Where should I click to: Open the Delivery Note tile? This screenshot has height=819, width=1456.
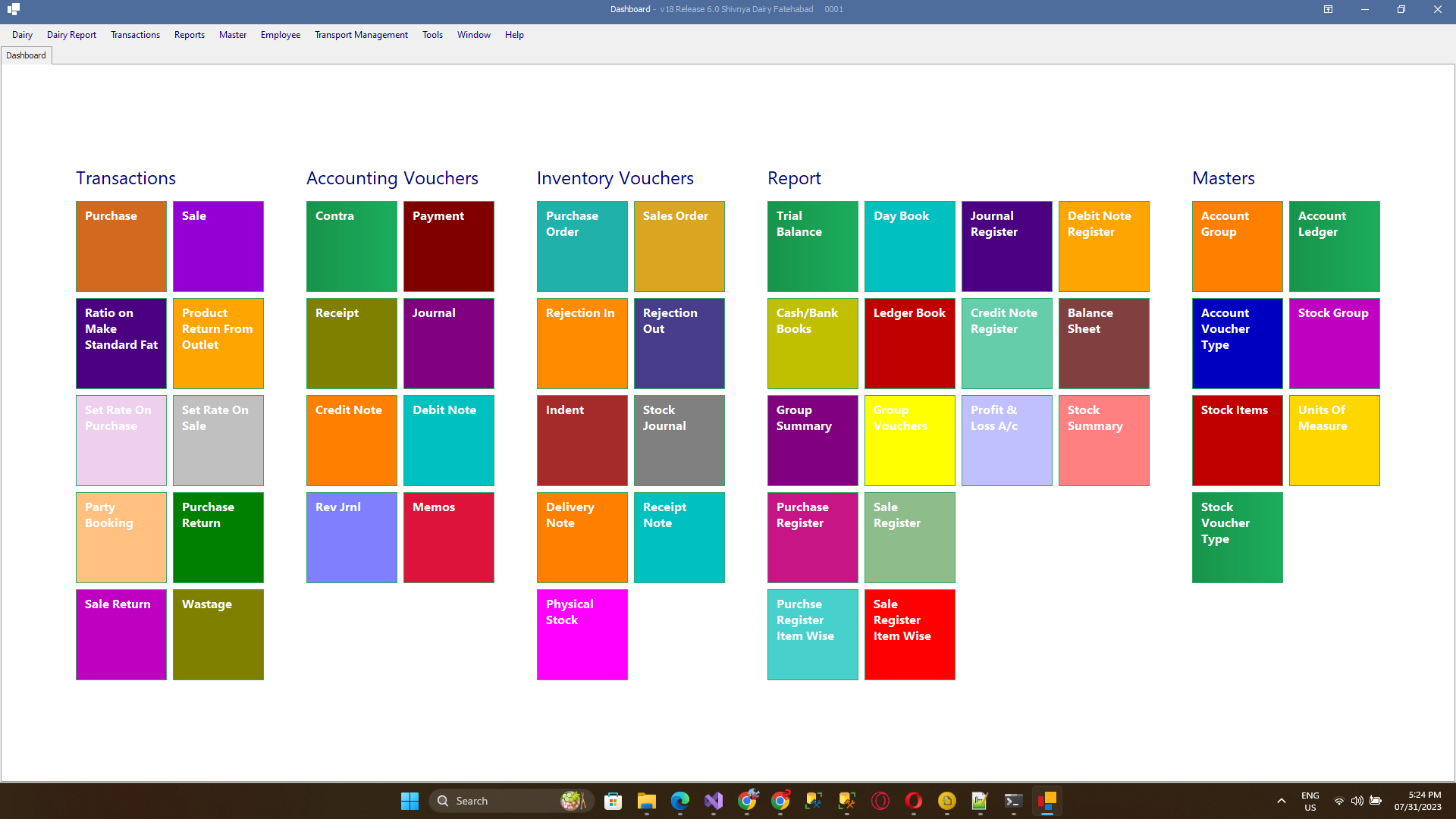582,538
